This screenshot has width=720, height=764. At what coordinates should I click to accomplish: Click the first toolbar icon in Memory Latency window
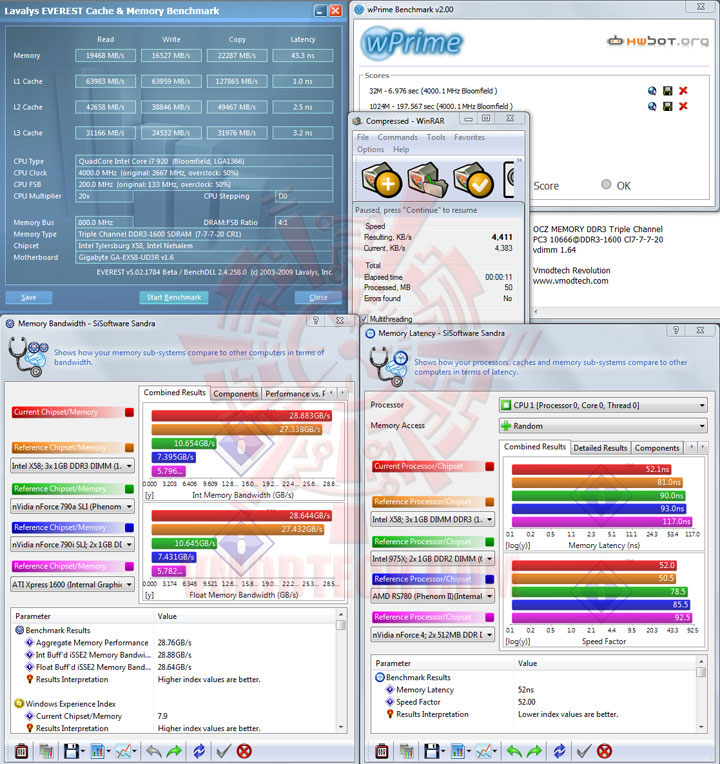pos(382,751)
